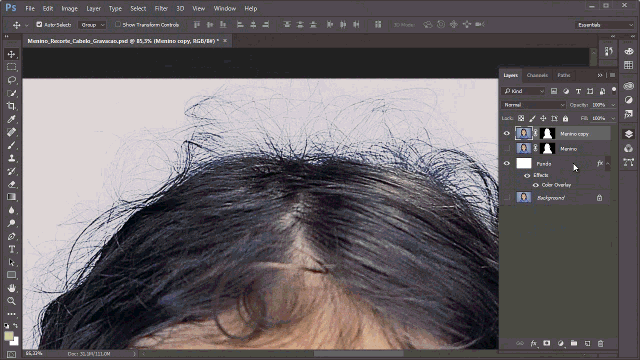Open the Image menu
640x360 pixels.
(69, 8)
